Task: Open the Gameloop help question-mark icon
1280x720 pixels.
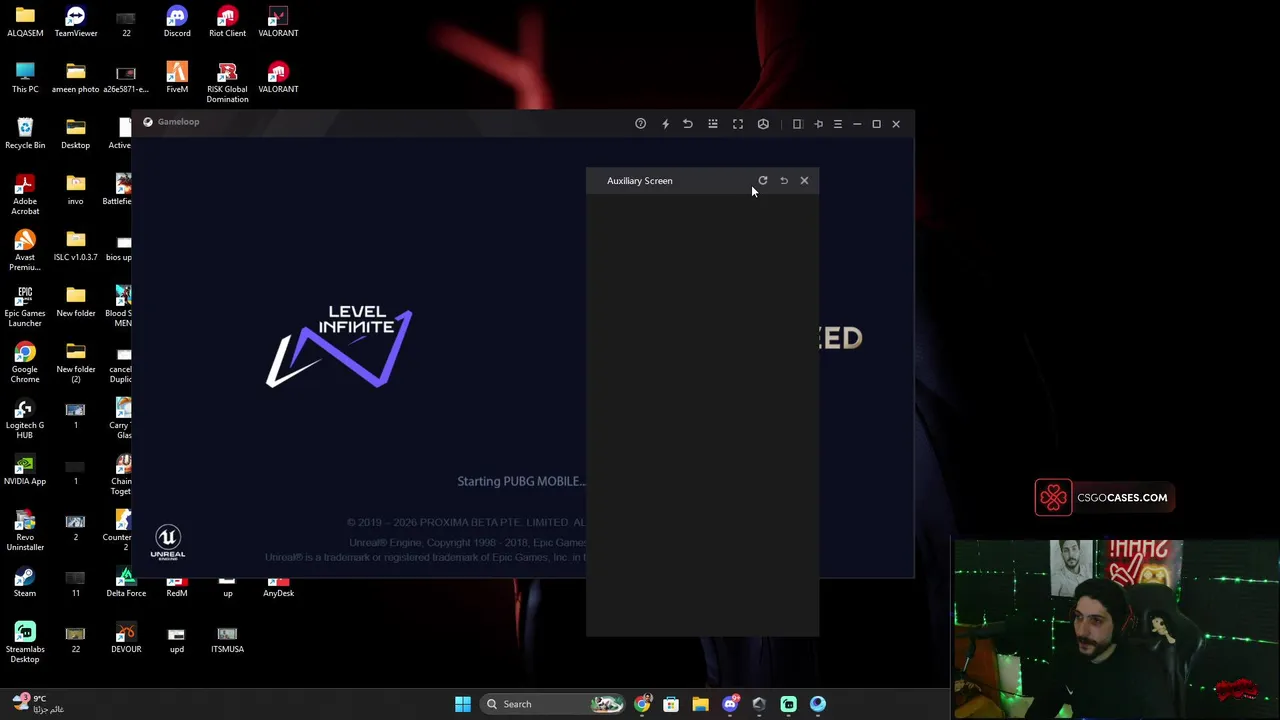Action: point(640,124)
